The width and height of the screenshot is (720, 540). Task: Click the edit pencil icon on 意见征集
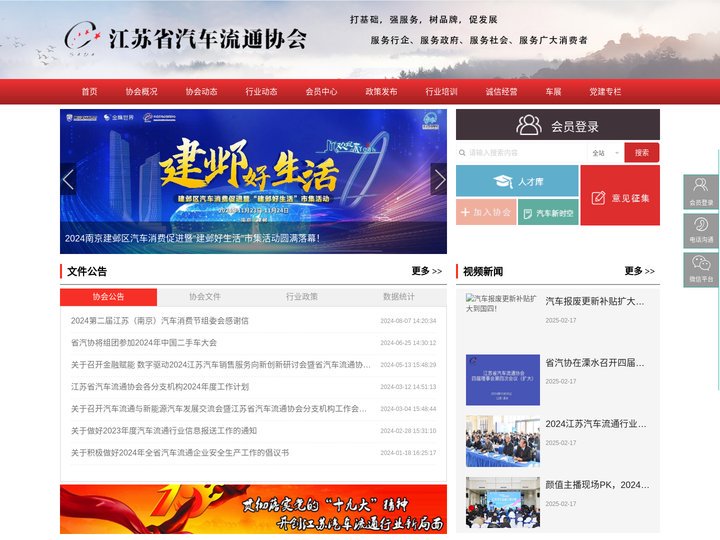[598, 198]
